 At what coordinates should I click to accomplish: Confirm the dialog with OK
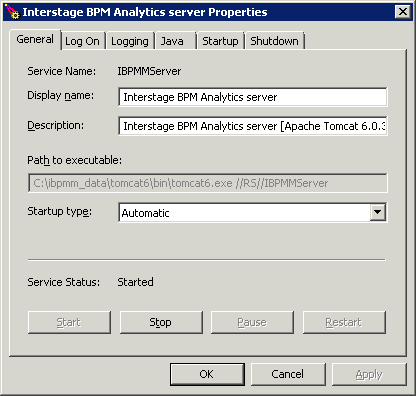tap(207, 374)
